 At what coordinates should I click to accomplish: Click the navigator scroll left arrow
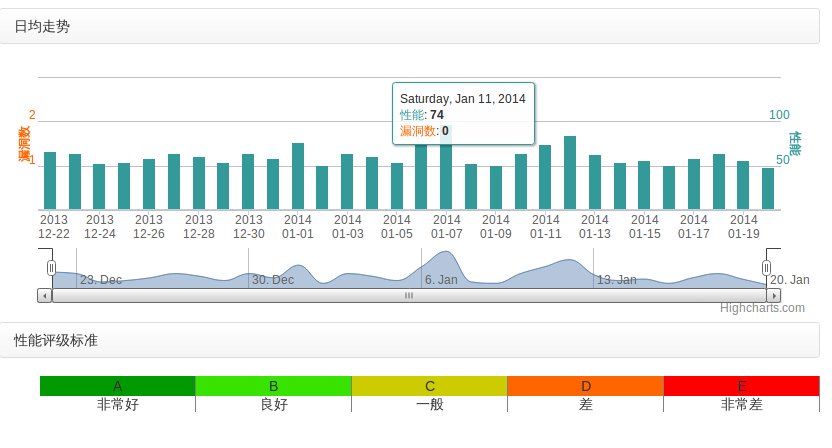[45, 296]
